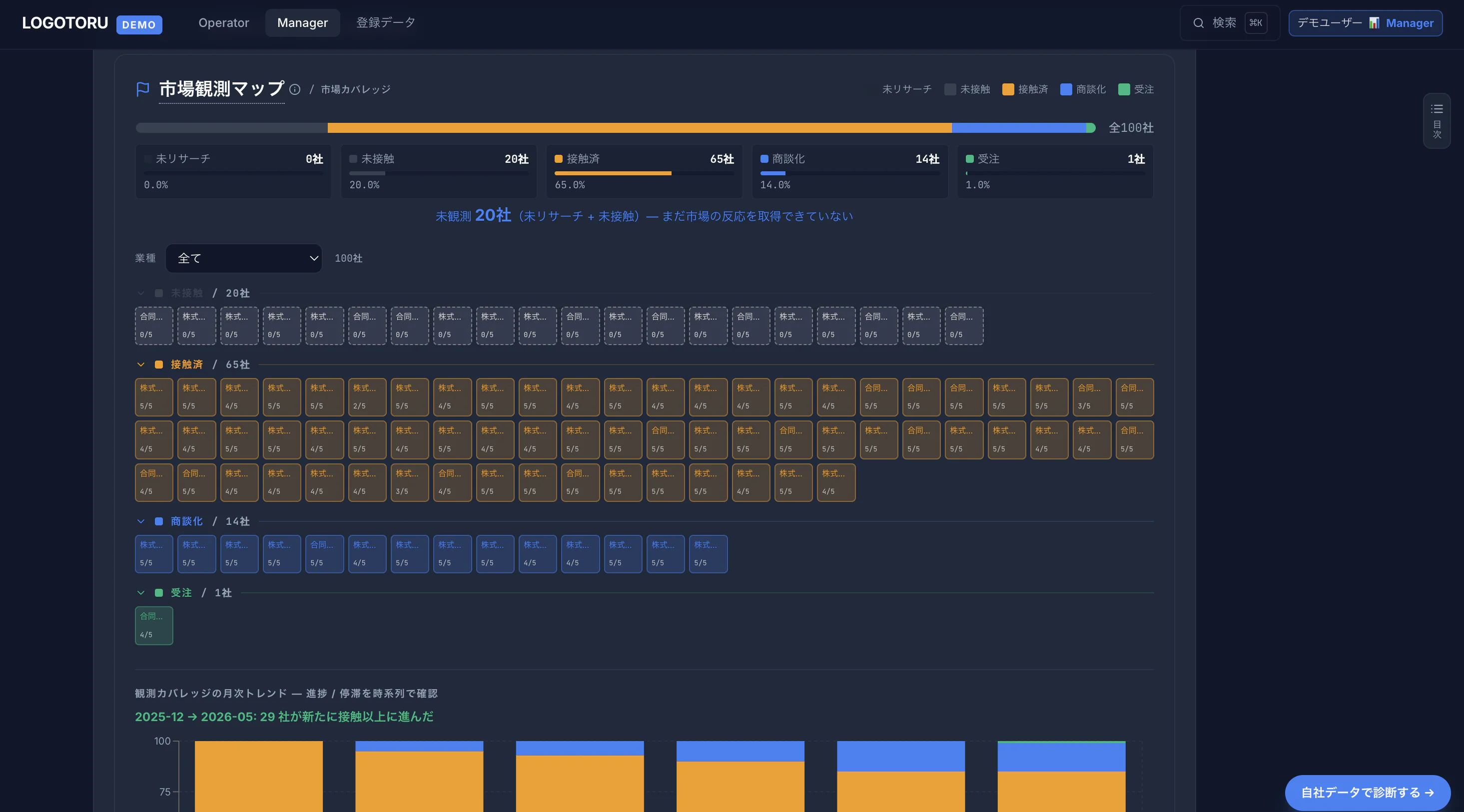Viewport: 1464px width, 812px height.
Task: Toggle the 未接触 legend swatch
Action: pyautogui.click(x=950, y=89)
